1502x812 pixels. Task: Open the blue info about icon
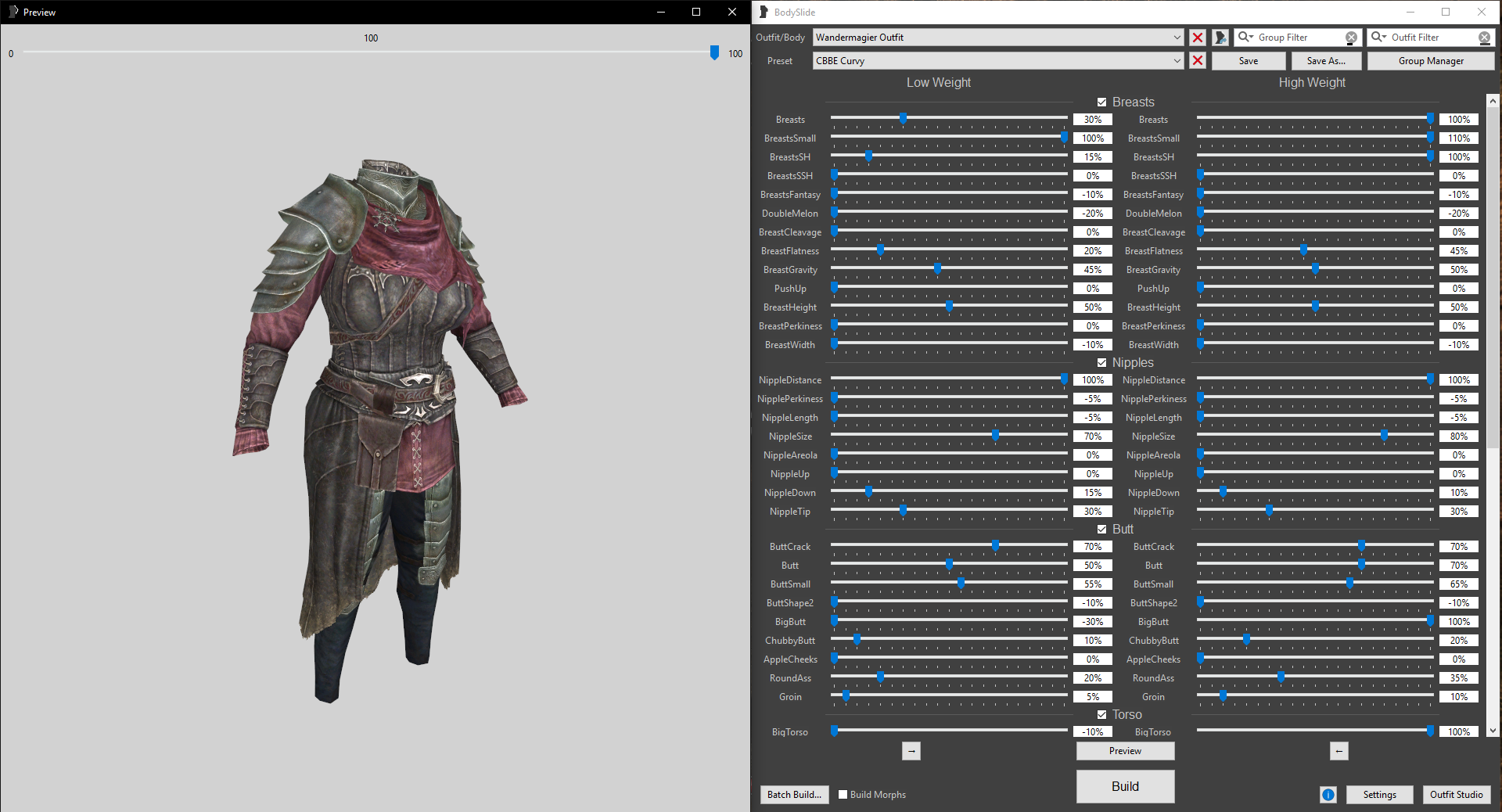[x=1328, y=795]
